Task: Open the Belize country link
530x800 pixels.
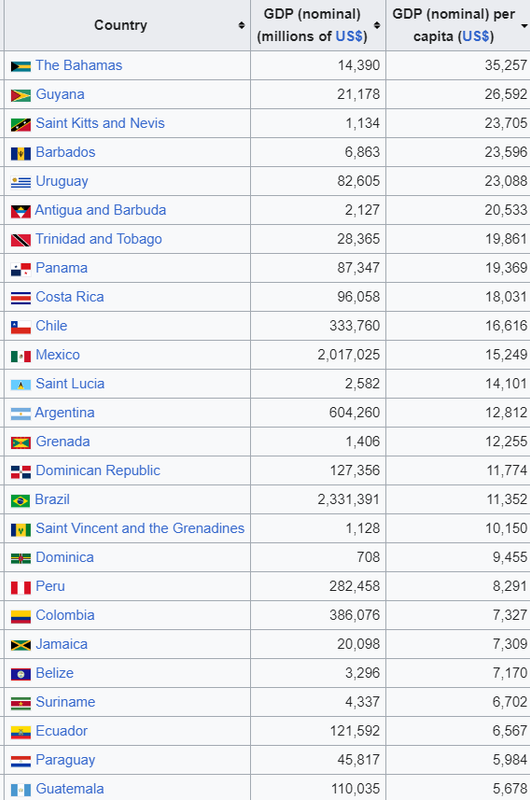Action: (x=55, y=673)
